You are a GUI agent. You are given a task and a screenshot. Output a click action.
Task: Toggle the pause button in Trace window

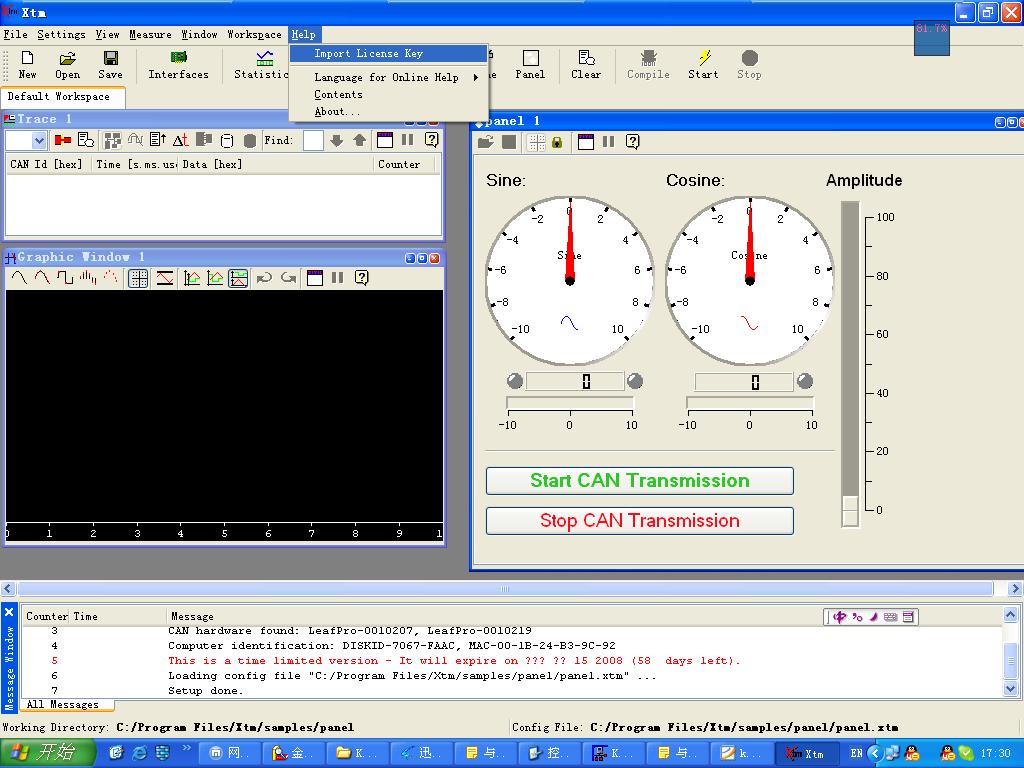(408, 140)
